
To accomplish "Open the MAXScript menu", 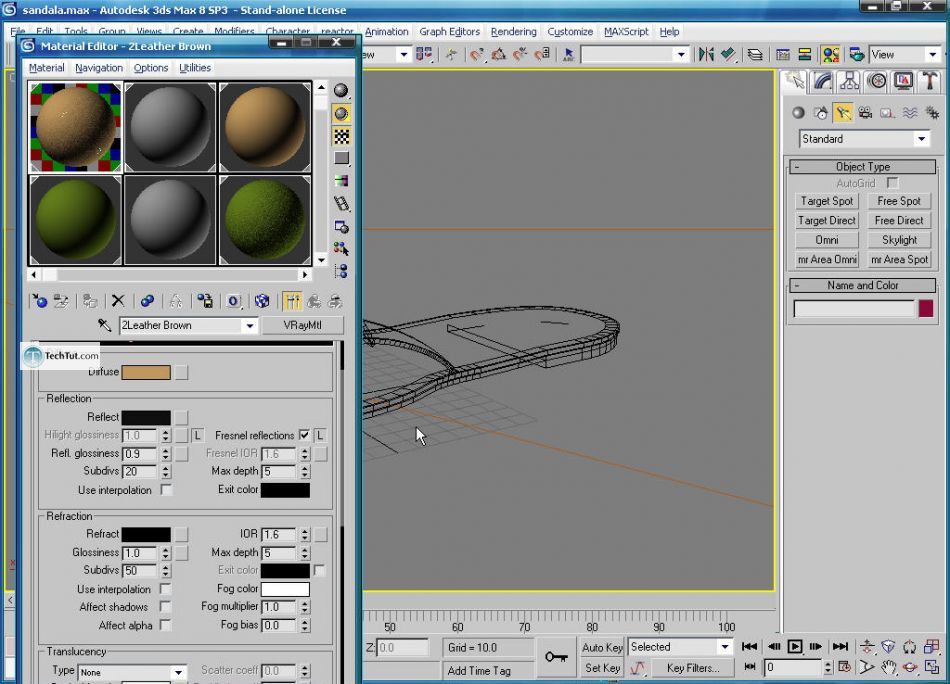I will (626, 32).
